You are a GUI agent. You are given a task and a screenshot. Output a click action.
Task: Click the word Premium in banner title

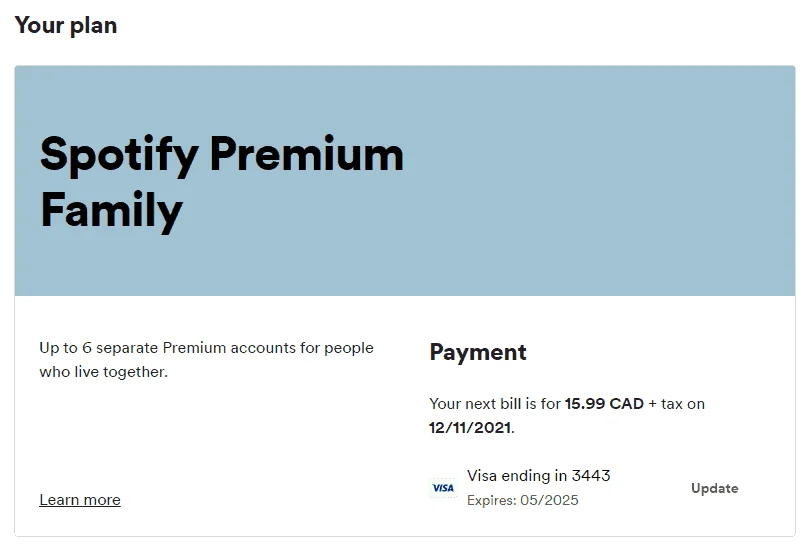307,155
